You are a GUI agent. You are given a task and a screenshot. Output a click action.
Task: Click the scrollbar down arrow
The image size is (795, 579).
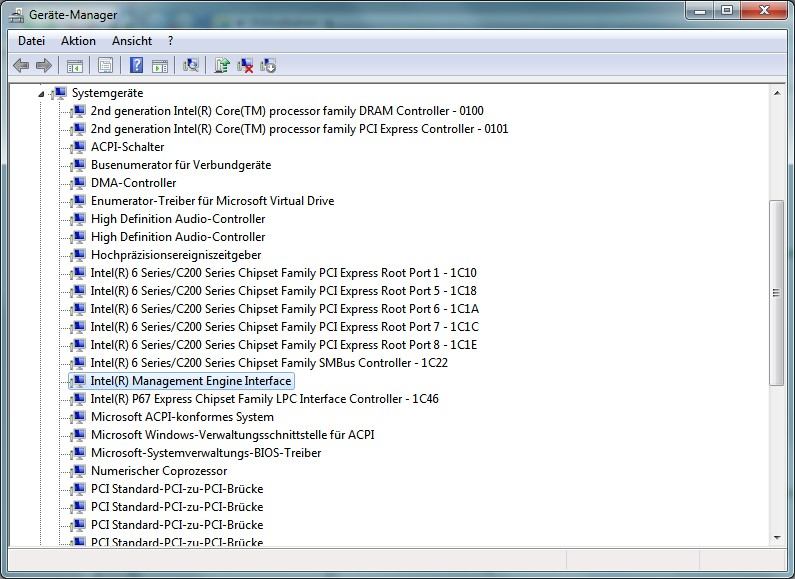click(777, 538)
